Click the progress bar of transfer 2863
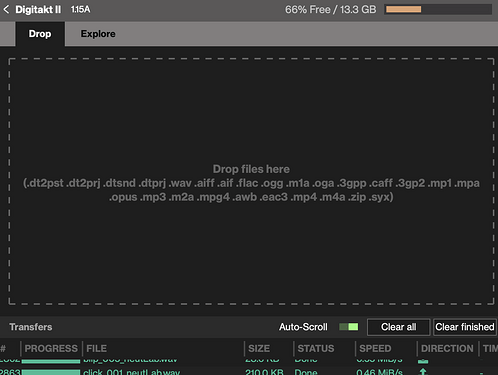The height and width of the screenshot is (375, 498). point(51,372)
